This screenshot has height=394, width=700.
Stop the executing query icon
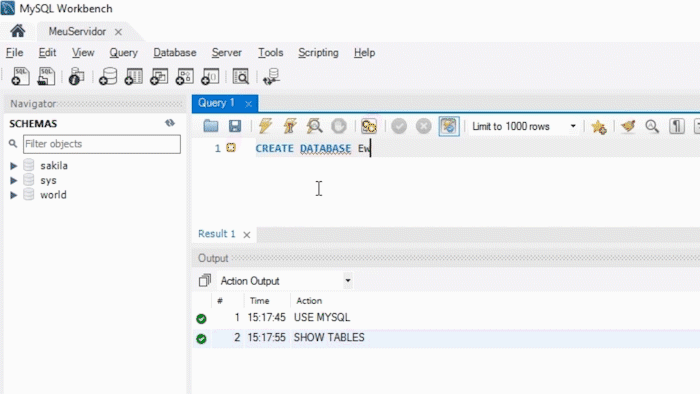click(339, 126)
